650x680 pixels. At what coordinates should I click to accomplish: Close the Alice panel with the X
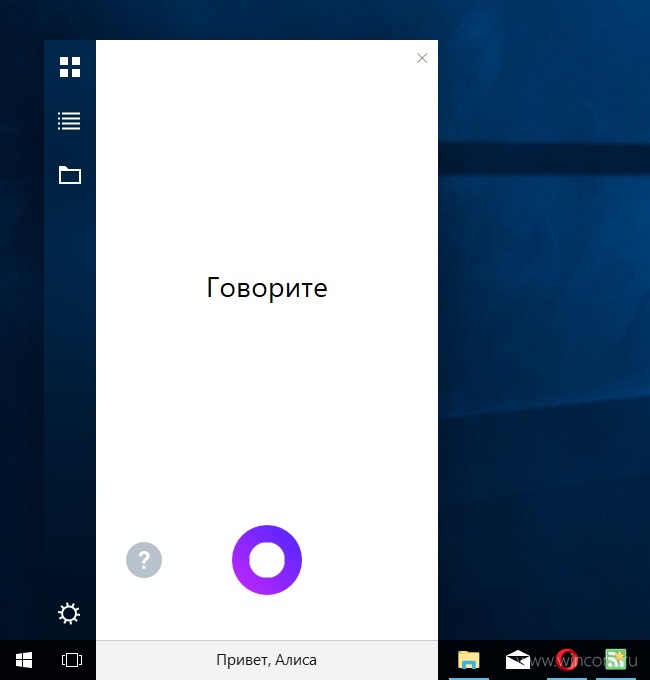[x=422, y=58]
